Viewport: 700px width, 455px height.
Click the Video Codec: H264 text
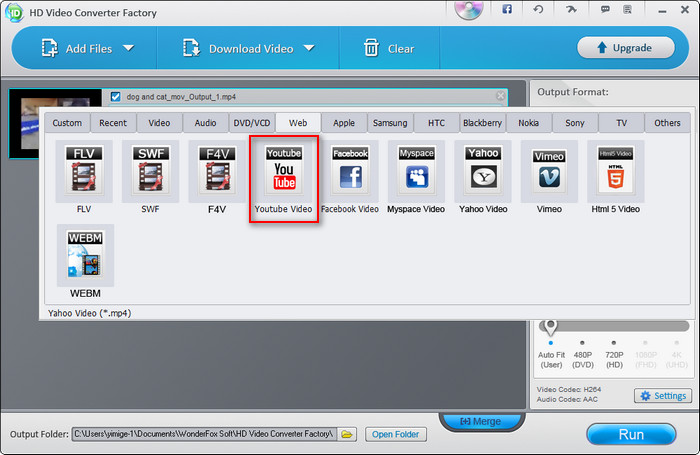(x=569, y=389)
